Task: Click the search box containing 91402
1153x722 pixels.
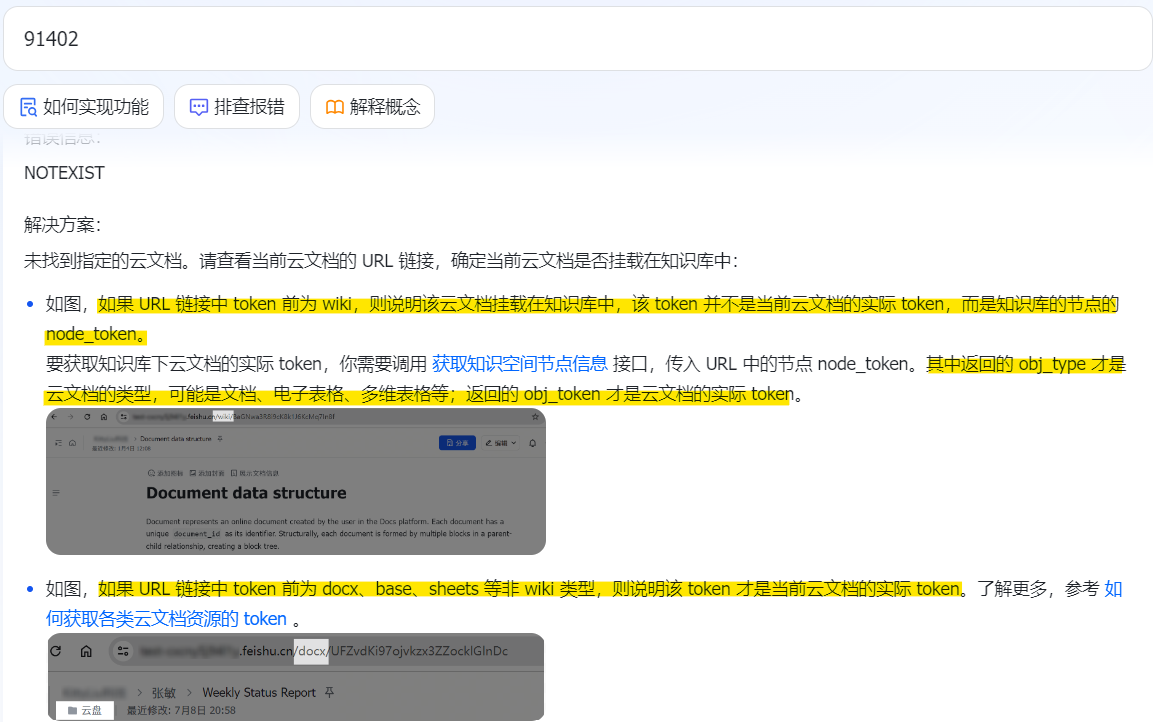Action: click(576, 39)
